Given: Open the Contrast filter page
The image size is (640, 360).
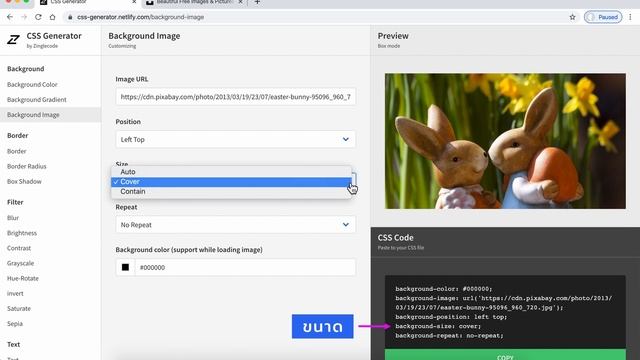Looking at the screenshot, I should tap(19, 248).
